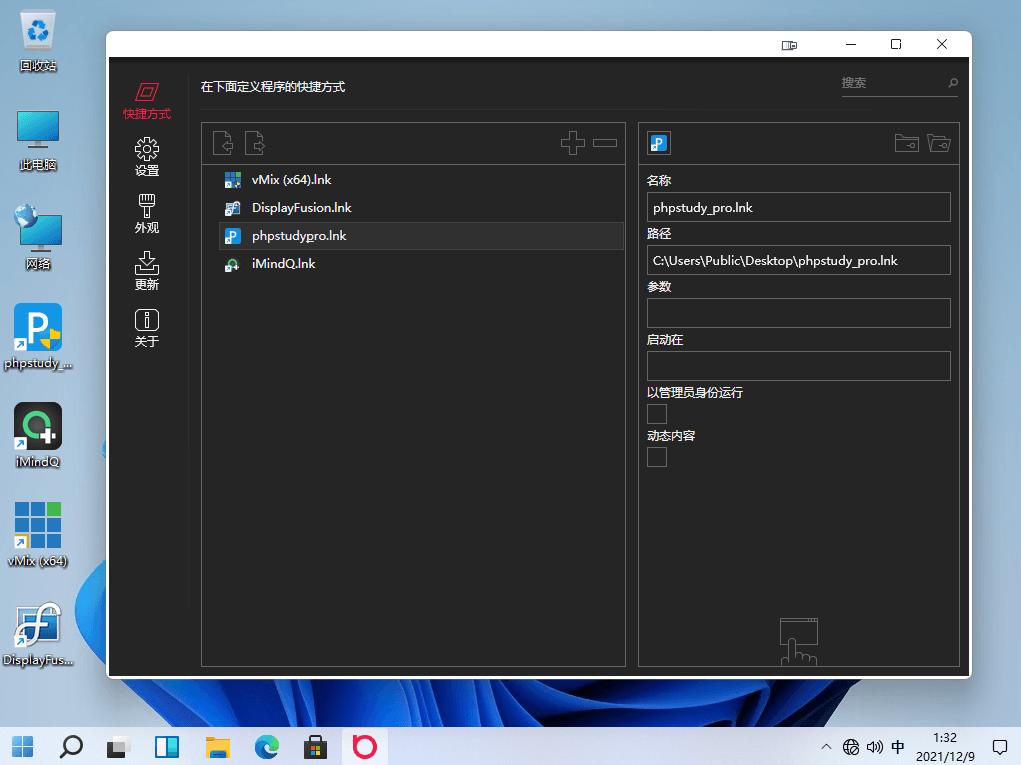Open Task View on taskbar
The height and width of the screenshot is (765, 1021).
[x=119, y=746]
